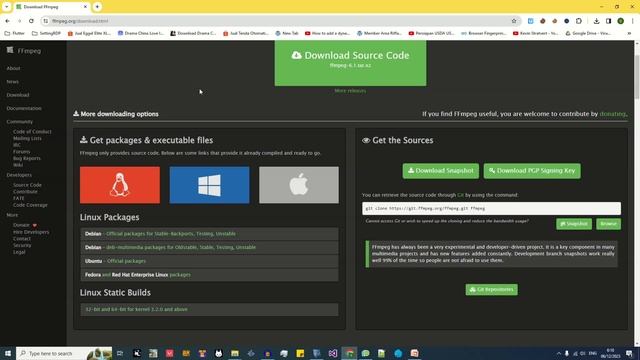Open Hire Developers sidebar link

[31, 232]
